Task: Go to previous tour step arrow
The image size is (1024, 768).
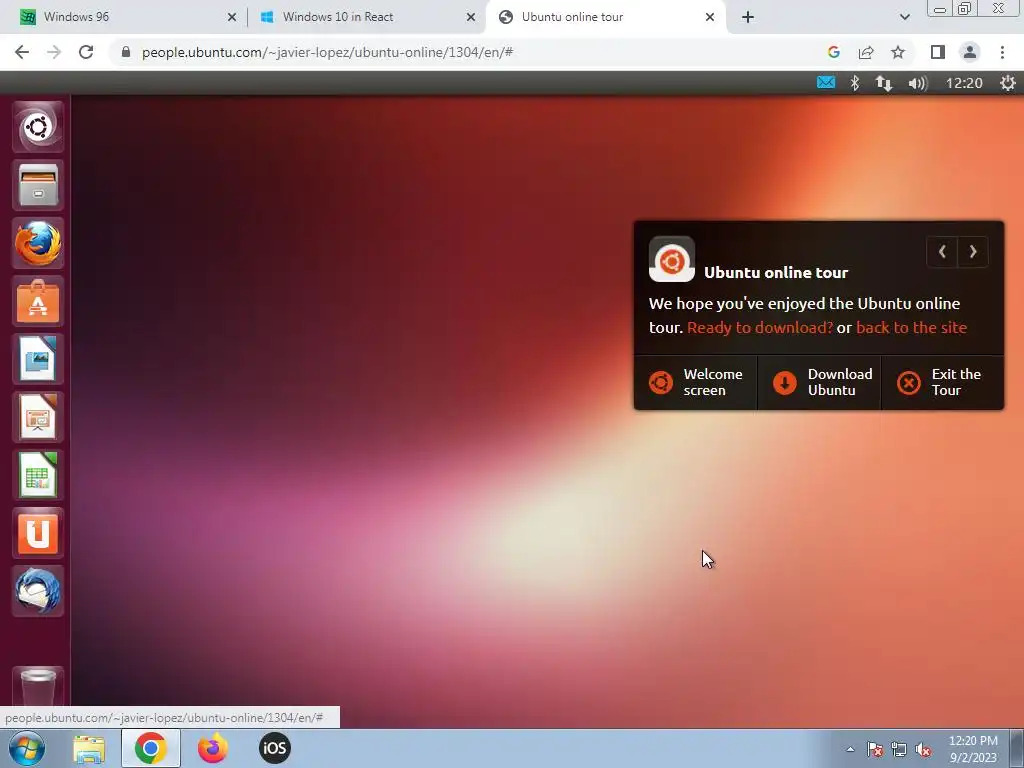Action: coord(942,251)
